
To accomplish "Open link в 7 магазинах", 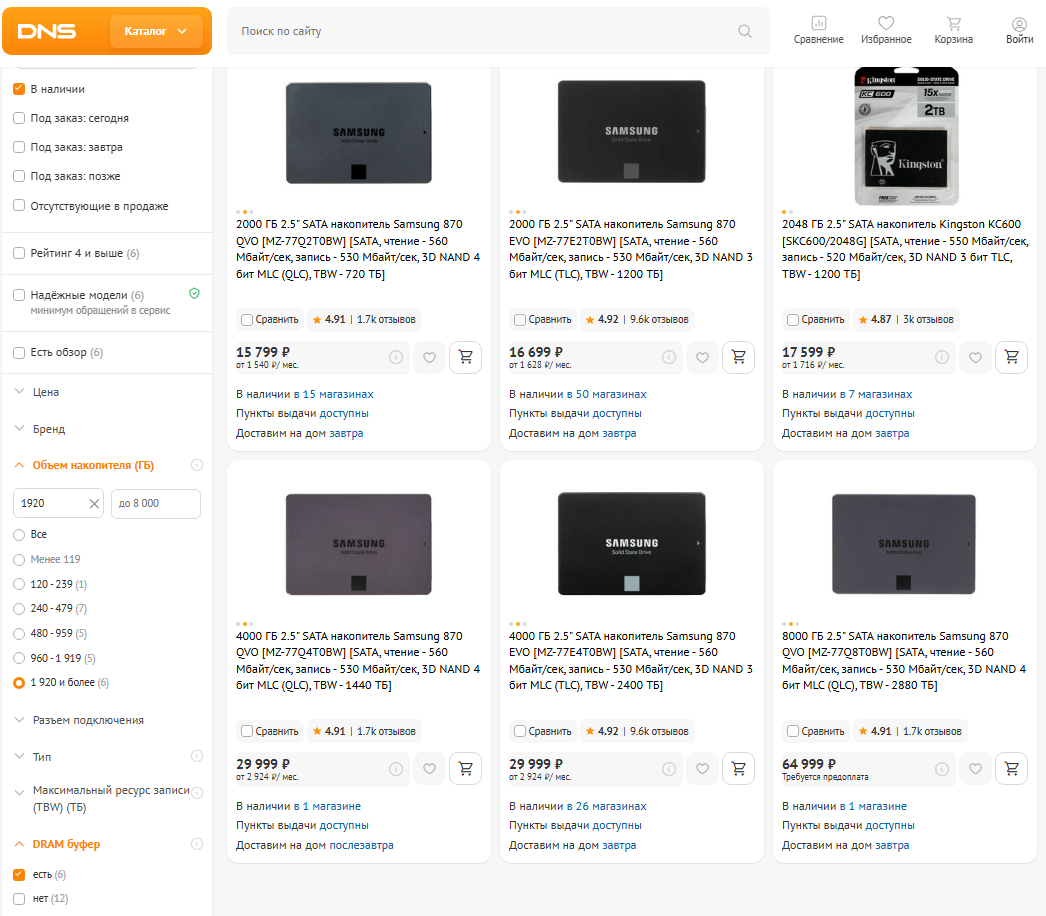I will click(x=876, y=394).
